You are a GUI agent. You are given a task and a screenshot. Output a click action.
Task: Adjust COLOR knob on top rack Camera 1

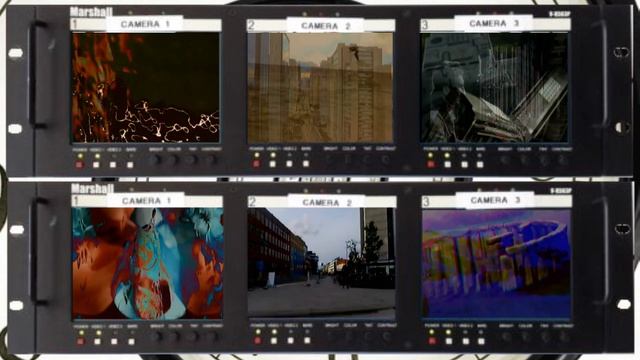point(173,160)
